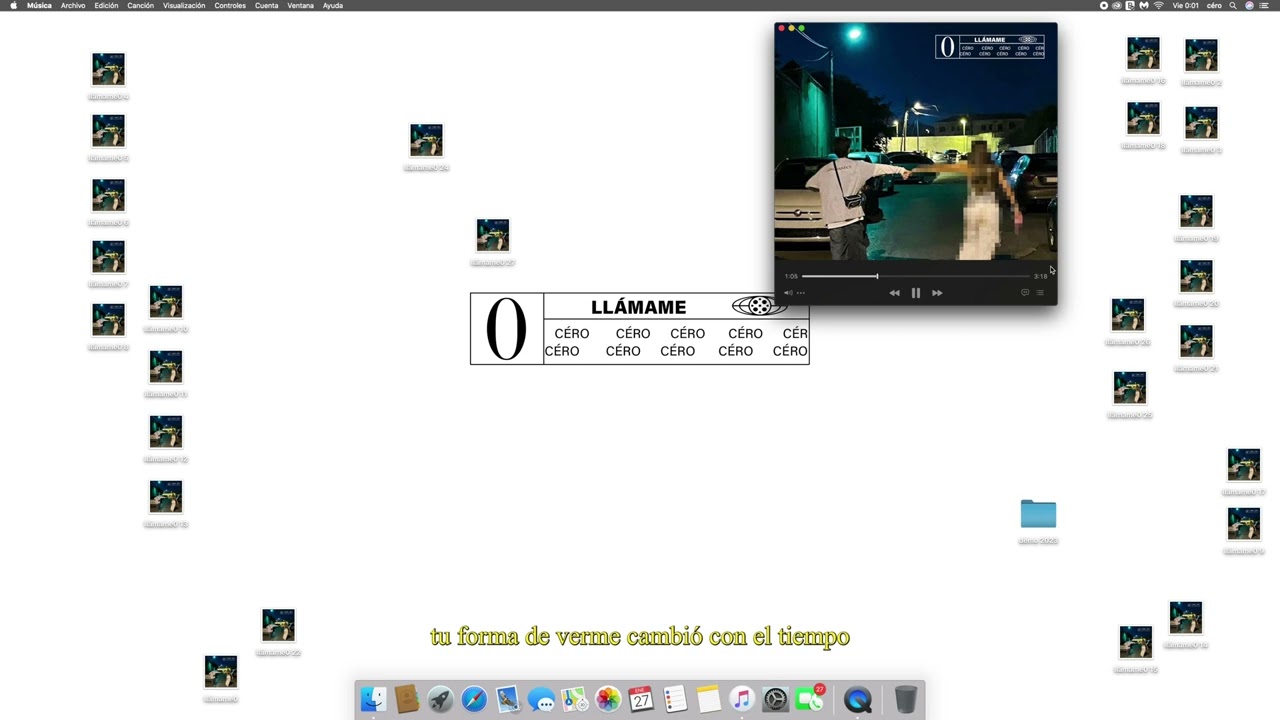Open the Apple menu
Viewport: 1280px width, 720px height.
(x=13, y=5)
